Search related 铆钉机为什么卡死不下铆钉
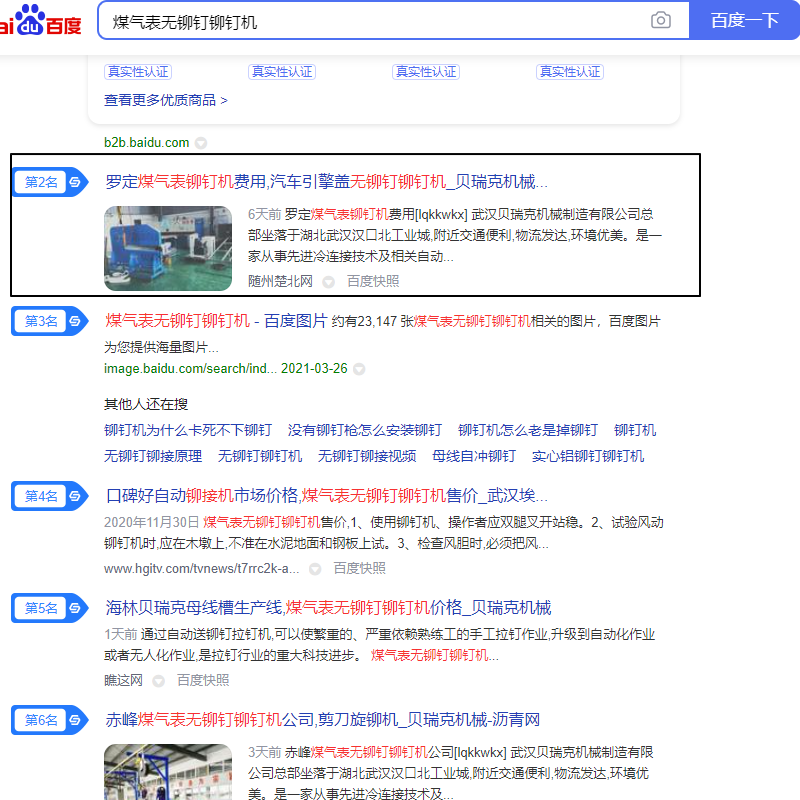800x800 pixels. 188,430
